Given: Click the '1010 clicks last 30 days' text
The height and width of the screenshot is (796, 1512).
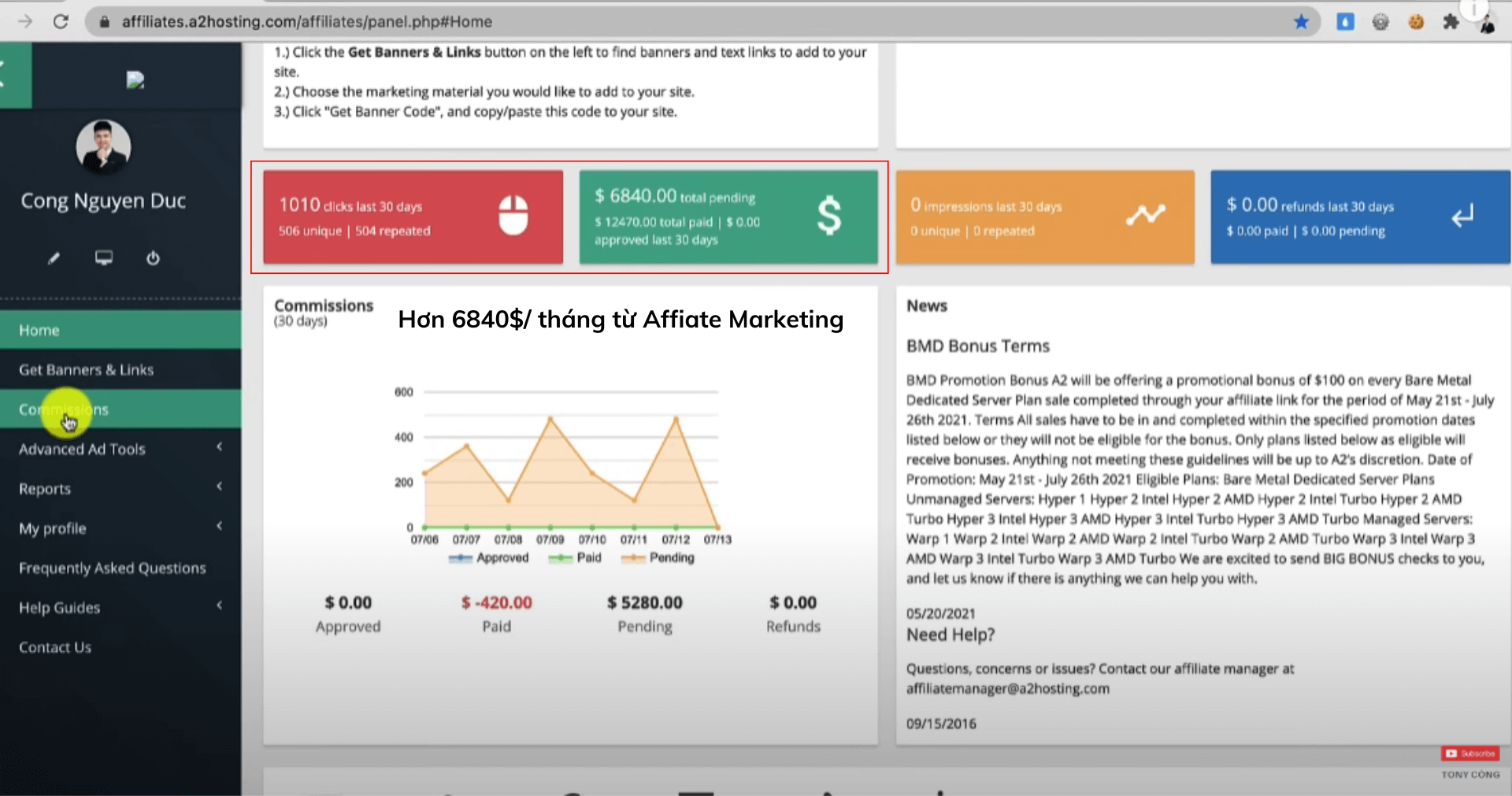Looking at the screenshot, I should 350,205.
